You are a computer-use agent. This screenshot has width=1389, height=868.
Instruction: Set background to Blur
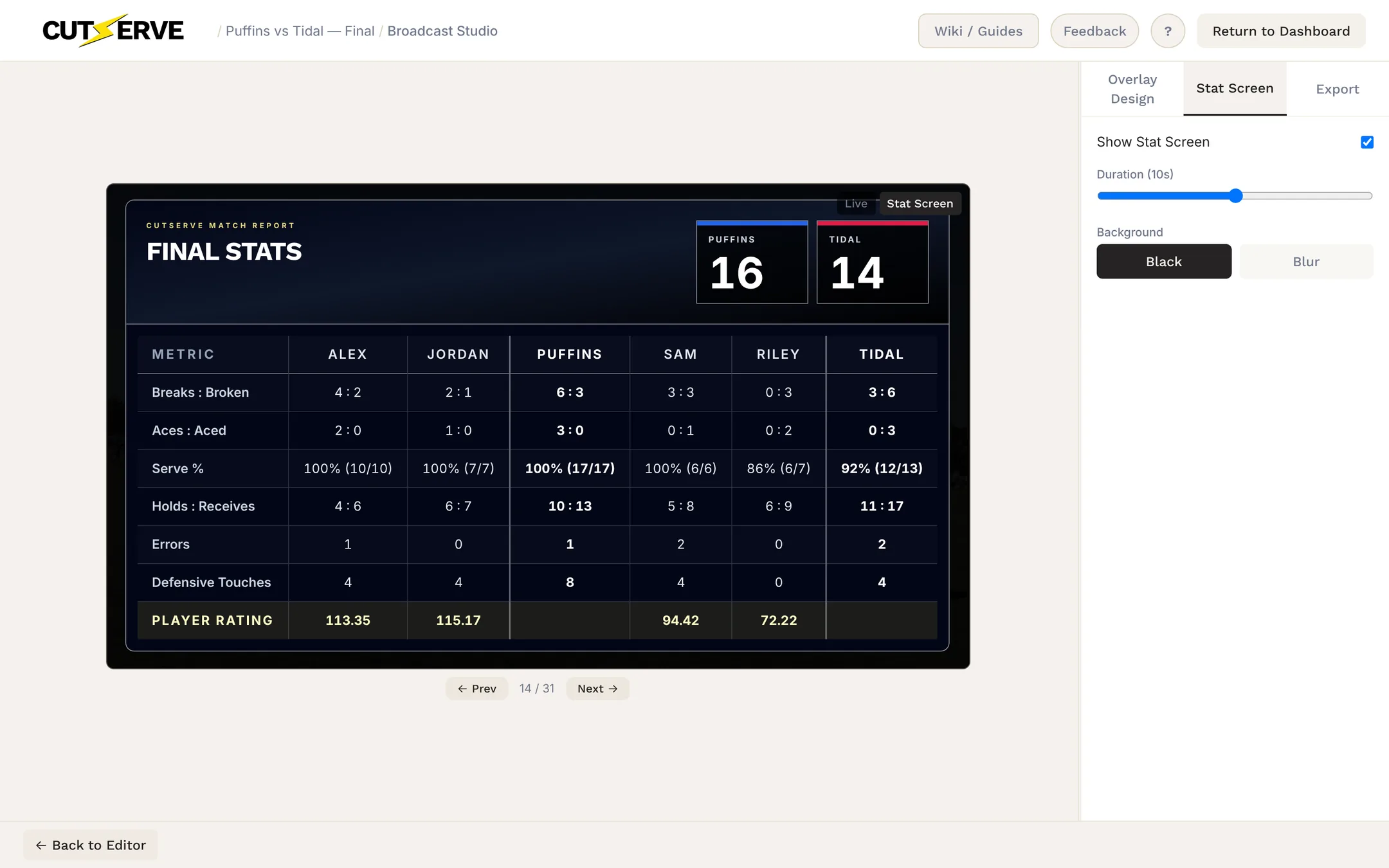[x=1306, y=261]
